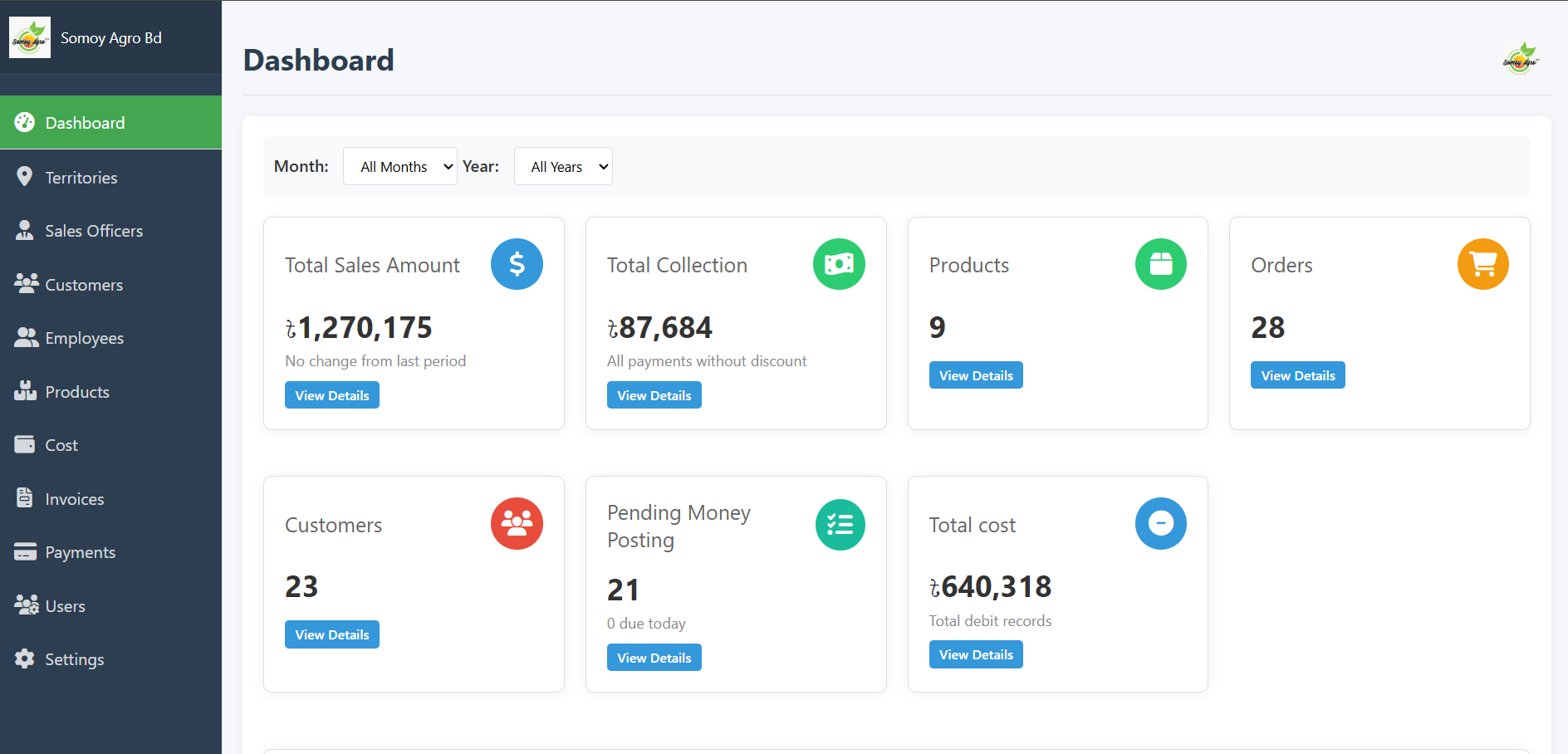This screenshot has height=754, width=1568.
Task: View Details for the Orders card
Action: [x=1297, y=375]
